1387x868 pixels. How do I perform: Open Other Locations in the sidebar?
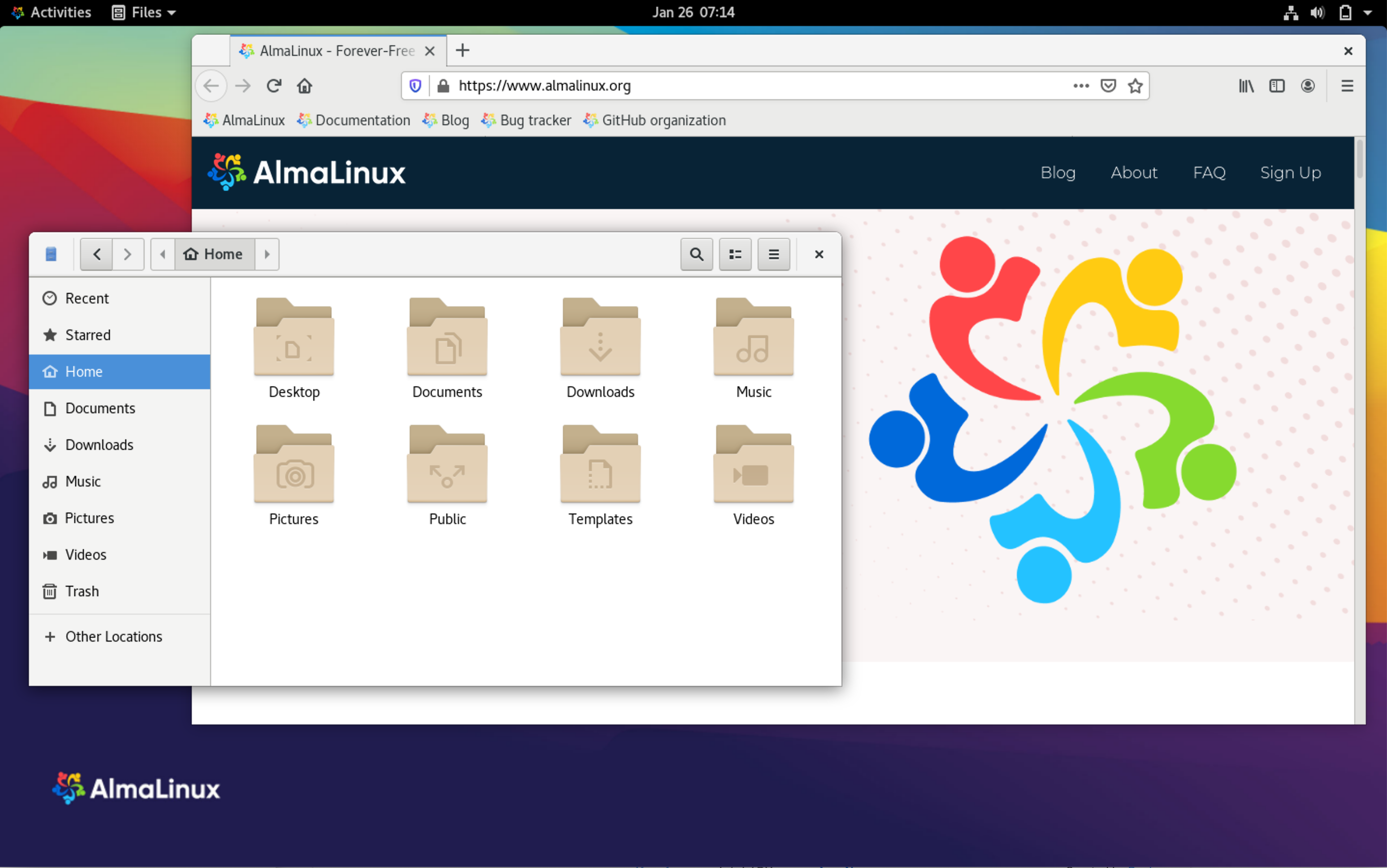(120, 637)
